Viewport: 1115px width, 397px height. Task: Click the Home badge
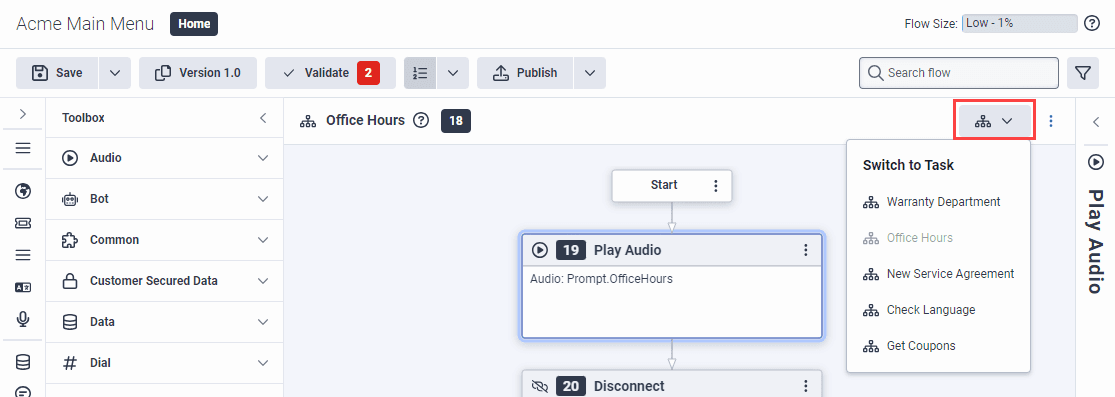click(x=194, y=23)
